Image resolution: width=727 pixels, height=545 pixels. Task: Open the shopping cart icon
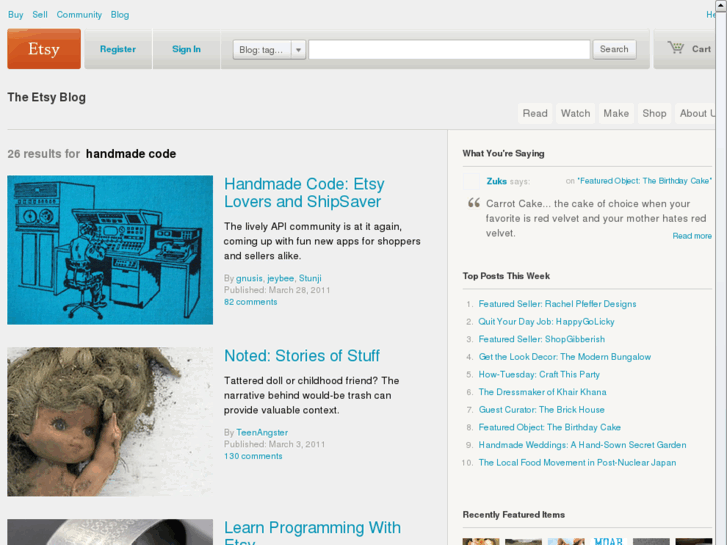(676, 47)
